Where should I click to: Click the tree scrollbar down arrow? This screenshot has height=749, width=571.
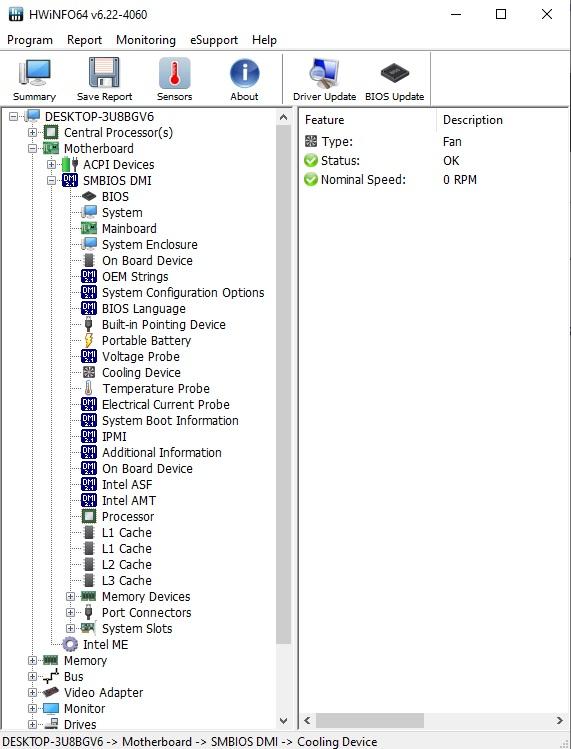283,721
